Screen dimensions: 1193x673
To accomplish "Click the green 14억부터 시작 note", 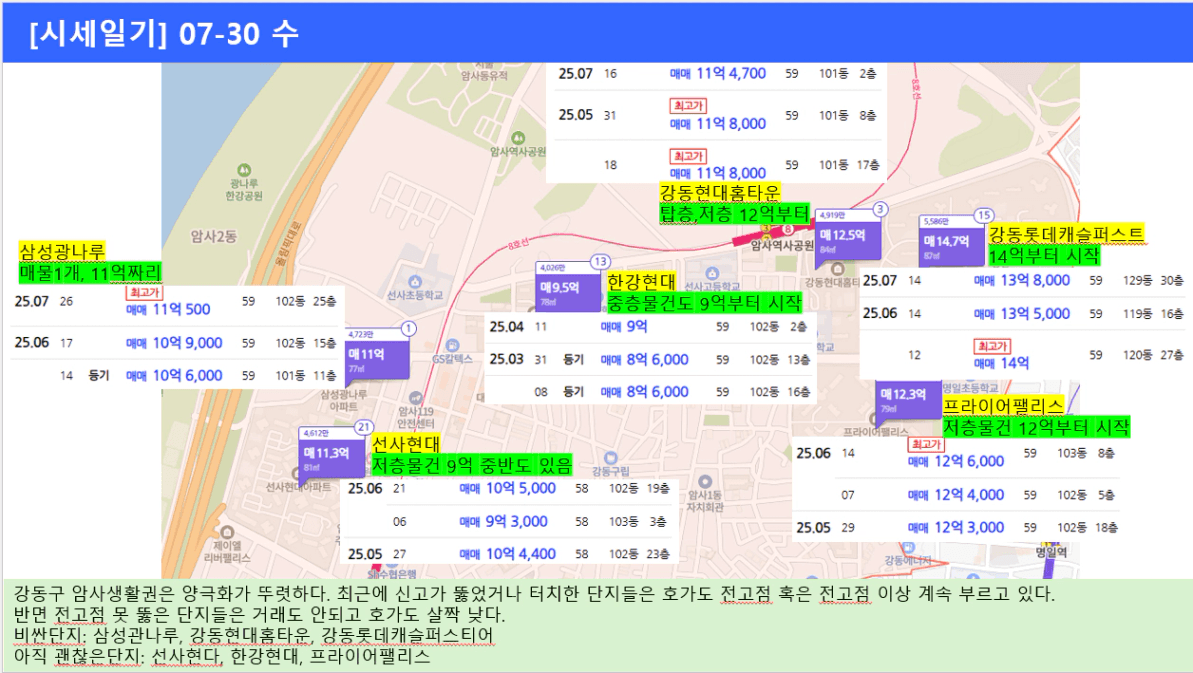I will click(1044, 255).
